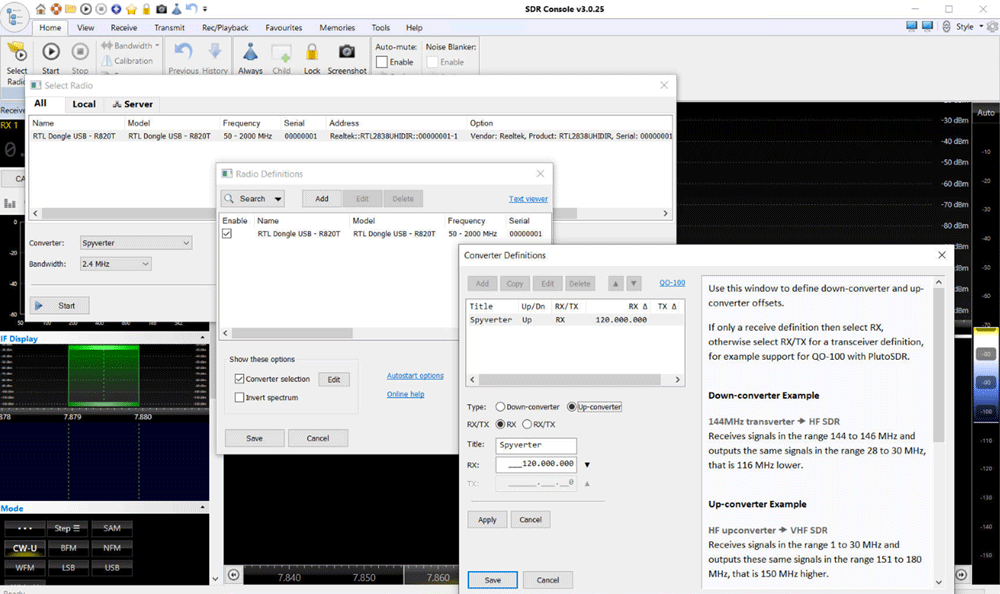Click the small stop icon in quick access toolbar

click(x=101, y=9)
